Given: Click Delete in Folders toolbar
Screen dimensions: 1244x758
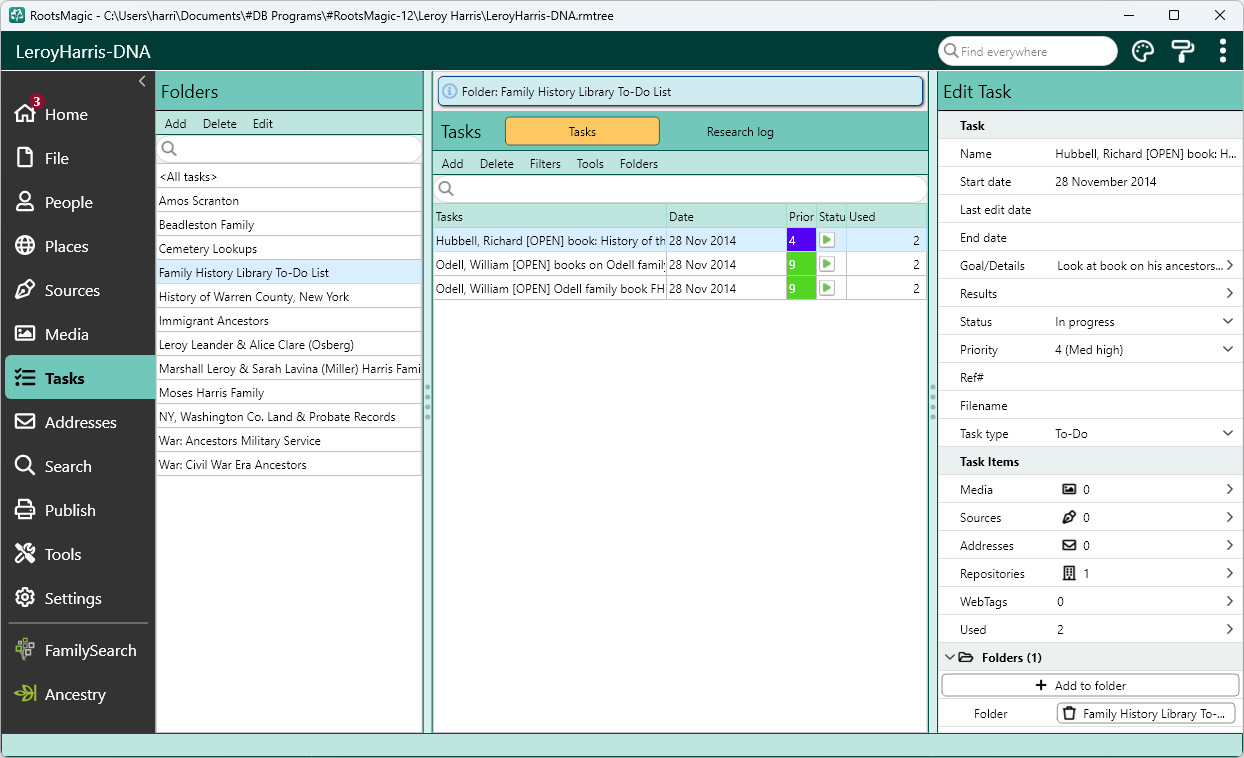Looking at the screenshot, I should pyautogui.click(x=220, y=124).
